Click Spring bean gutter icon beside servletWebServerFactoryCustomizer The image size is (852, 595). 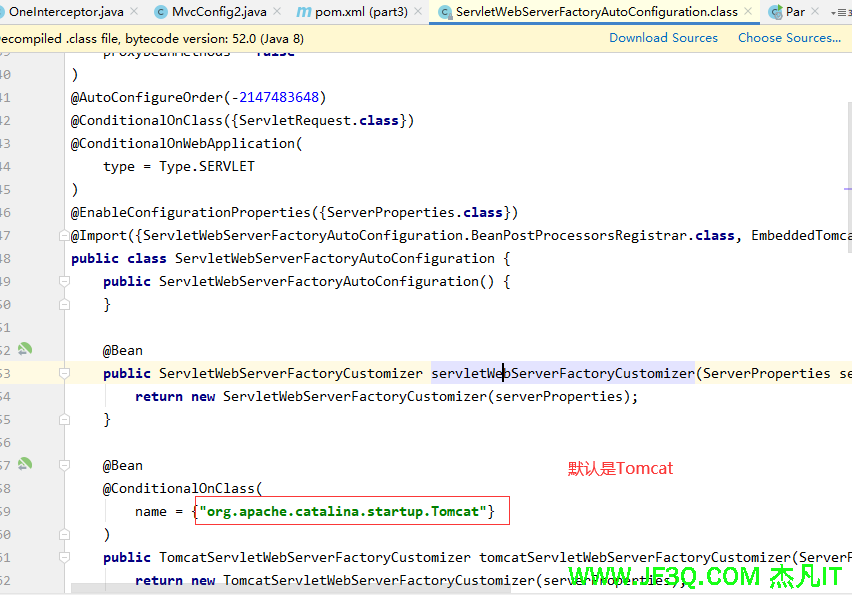tap(24, 350)
